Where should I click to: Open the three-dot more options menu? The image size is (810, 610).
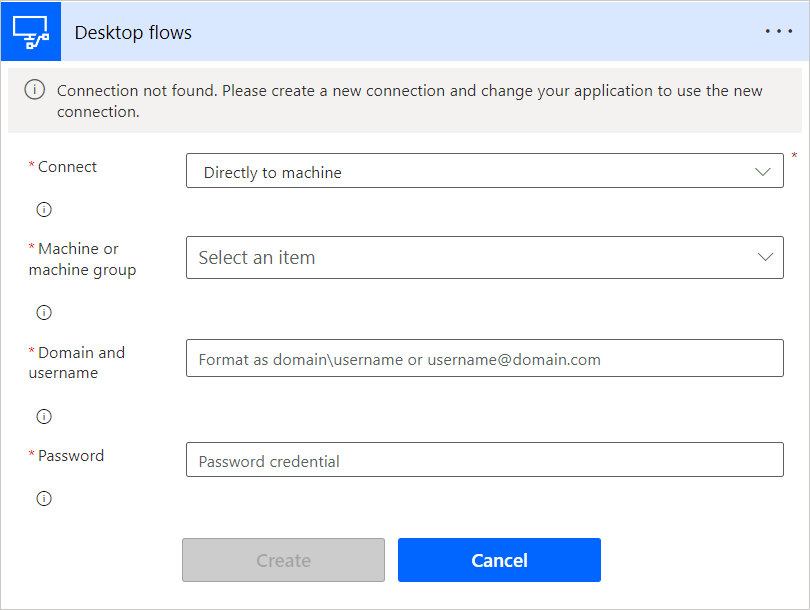pos(778,32)
